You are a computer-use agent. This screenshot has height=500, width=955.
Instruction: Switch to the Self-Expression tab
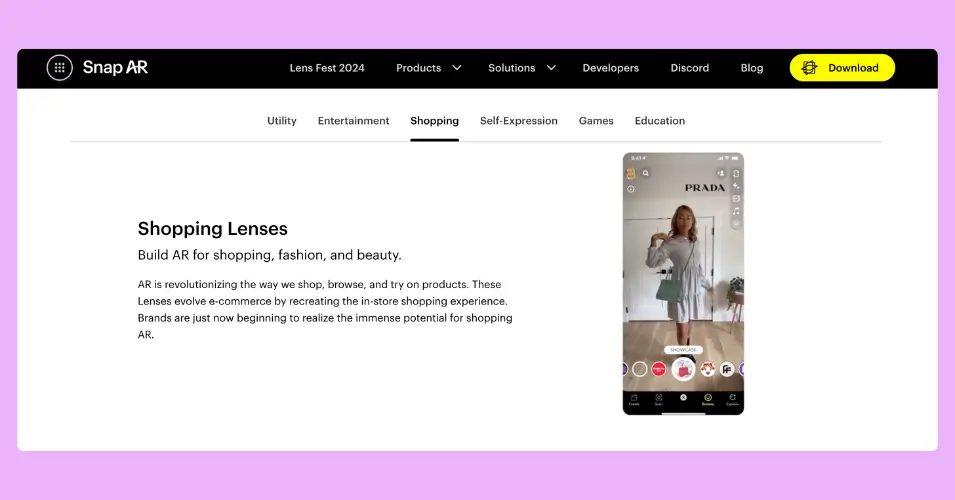[x=518, y=121]
